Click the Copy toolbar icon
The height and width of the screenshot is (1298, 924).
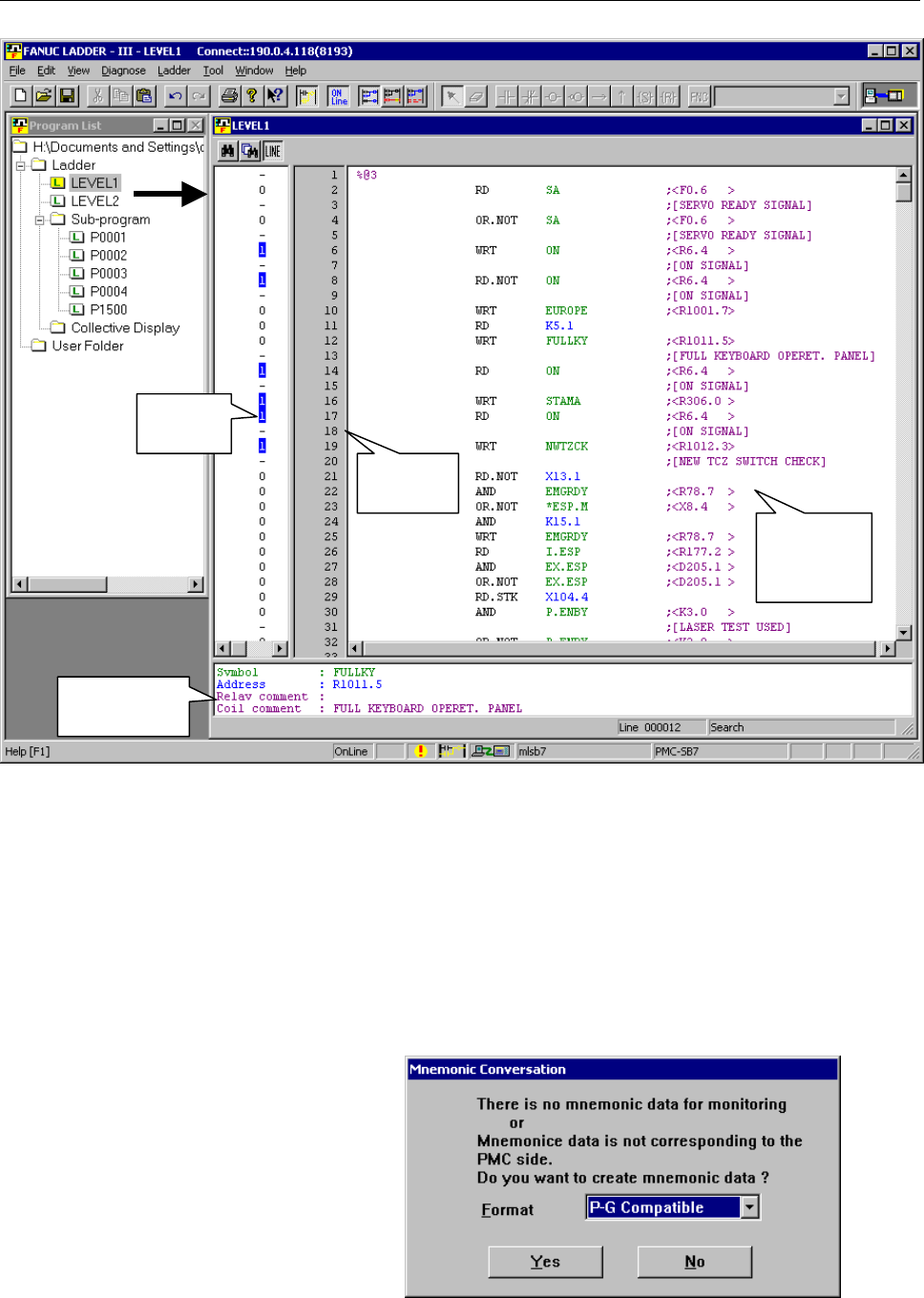pyautogui.click(x=120, y=95)
